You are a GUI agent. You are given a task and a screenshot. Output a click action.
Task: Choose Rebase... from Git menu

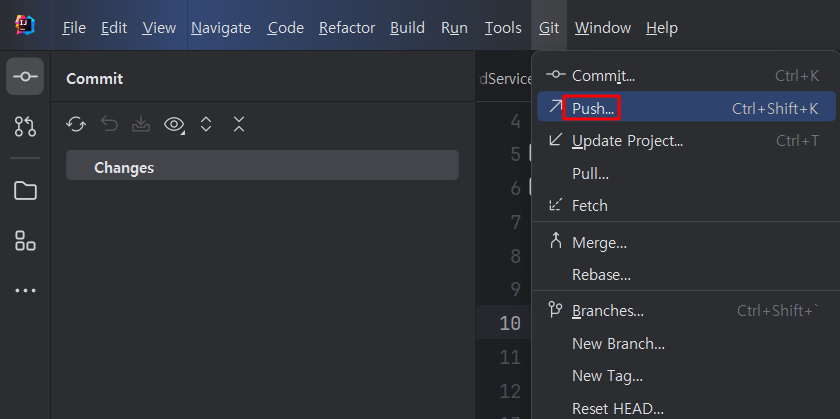pyautogui.click(x=686, y=275)
